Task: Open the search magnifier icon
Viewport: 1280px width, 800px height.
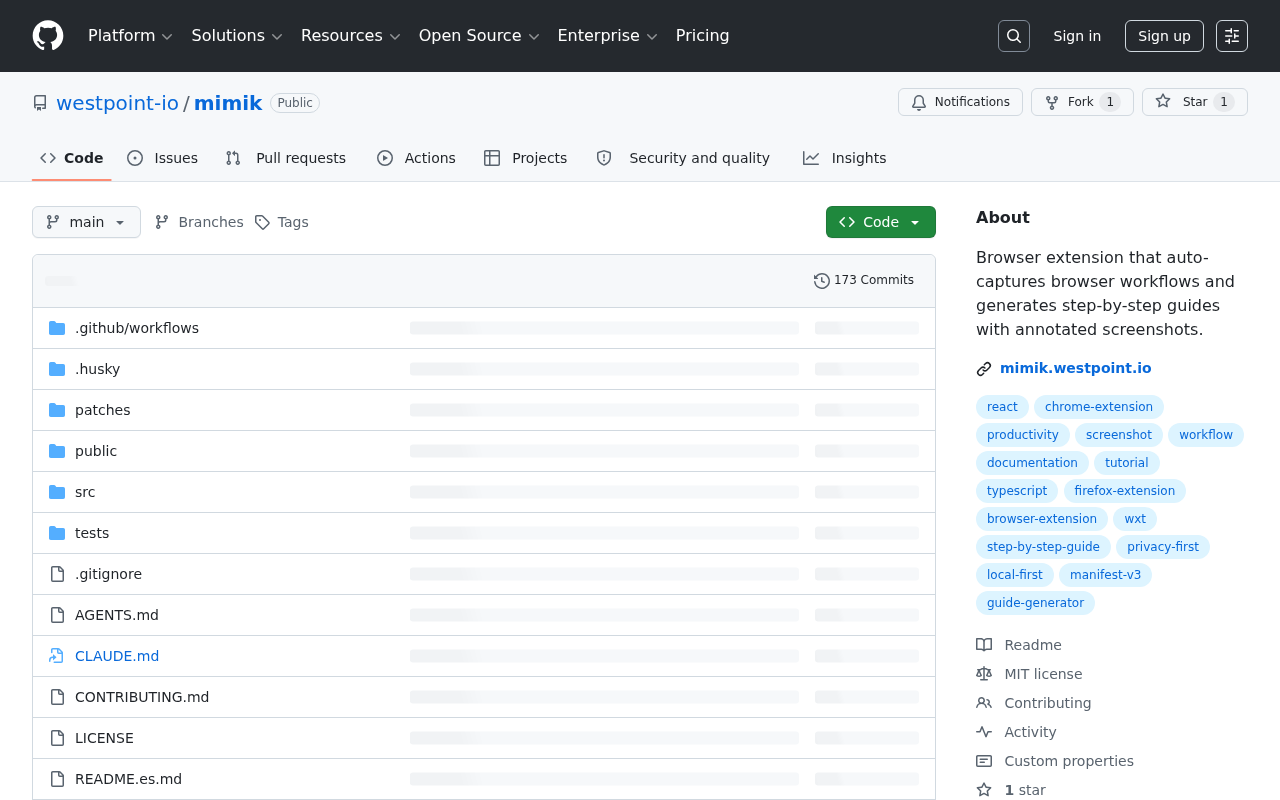Action: 1014,36
